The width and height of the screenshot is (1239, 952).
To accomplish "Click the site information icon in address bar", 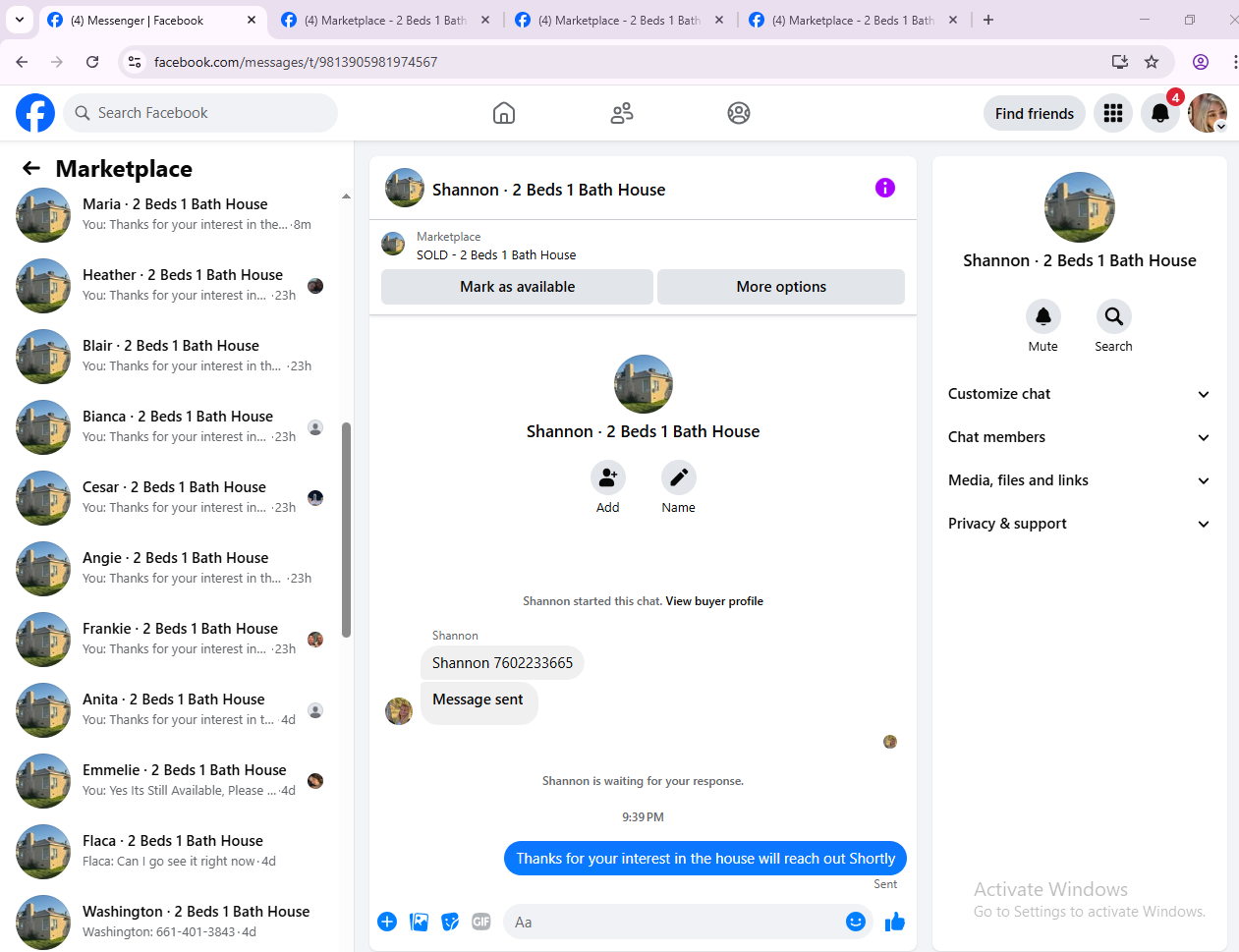I will tap(135, 62).
